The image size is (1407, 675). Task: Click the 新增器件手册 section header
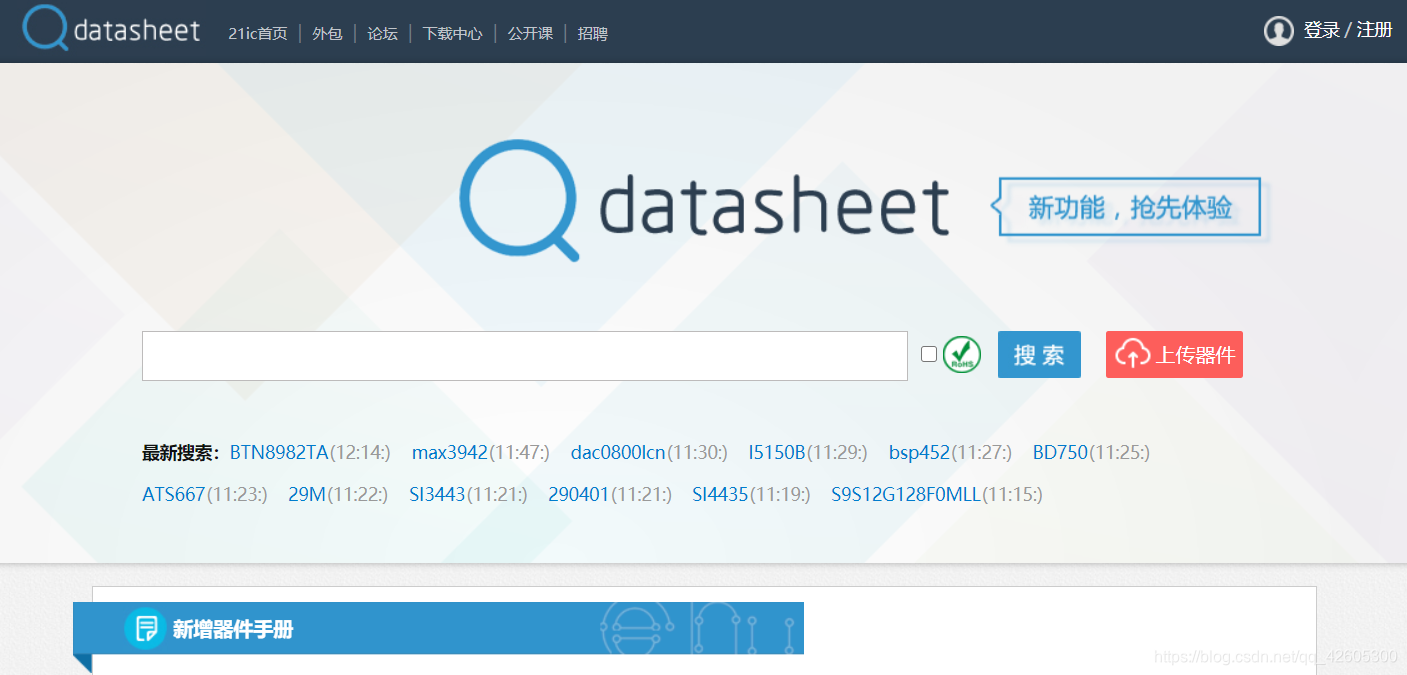point(438,628)
